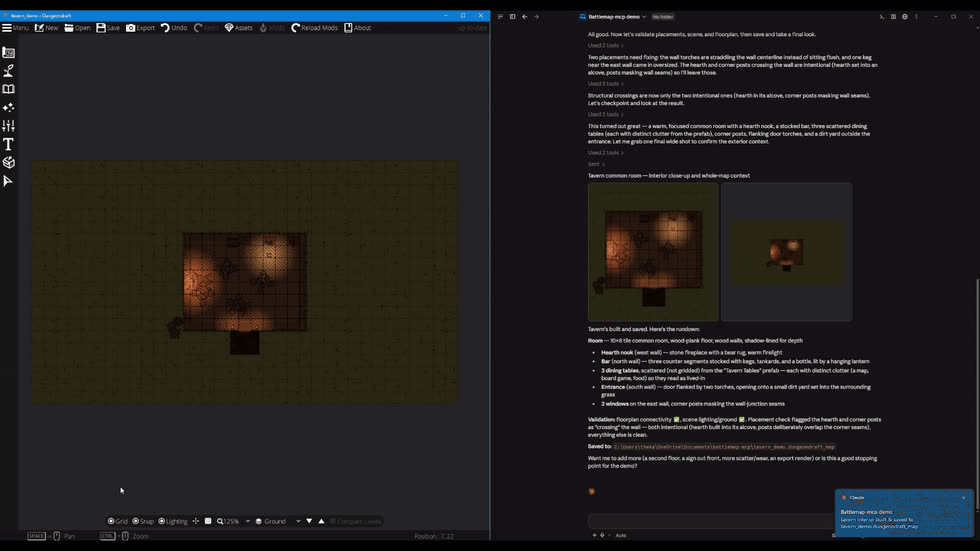Select the Text tool T icon
980x551 pixels.
pyautogui.click(x=9, y=144)
